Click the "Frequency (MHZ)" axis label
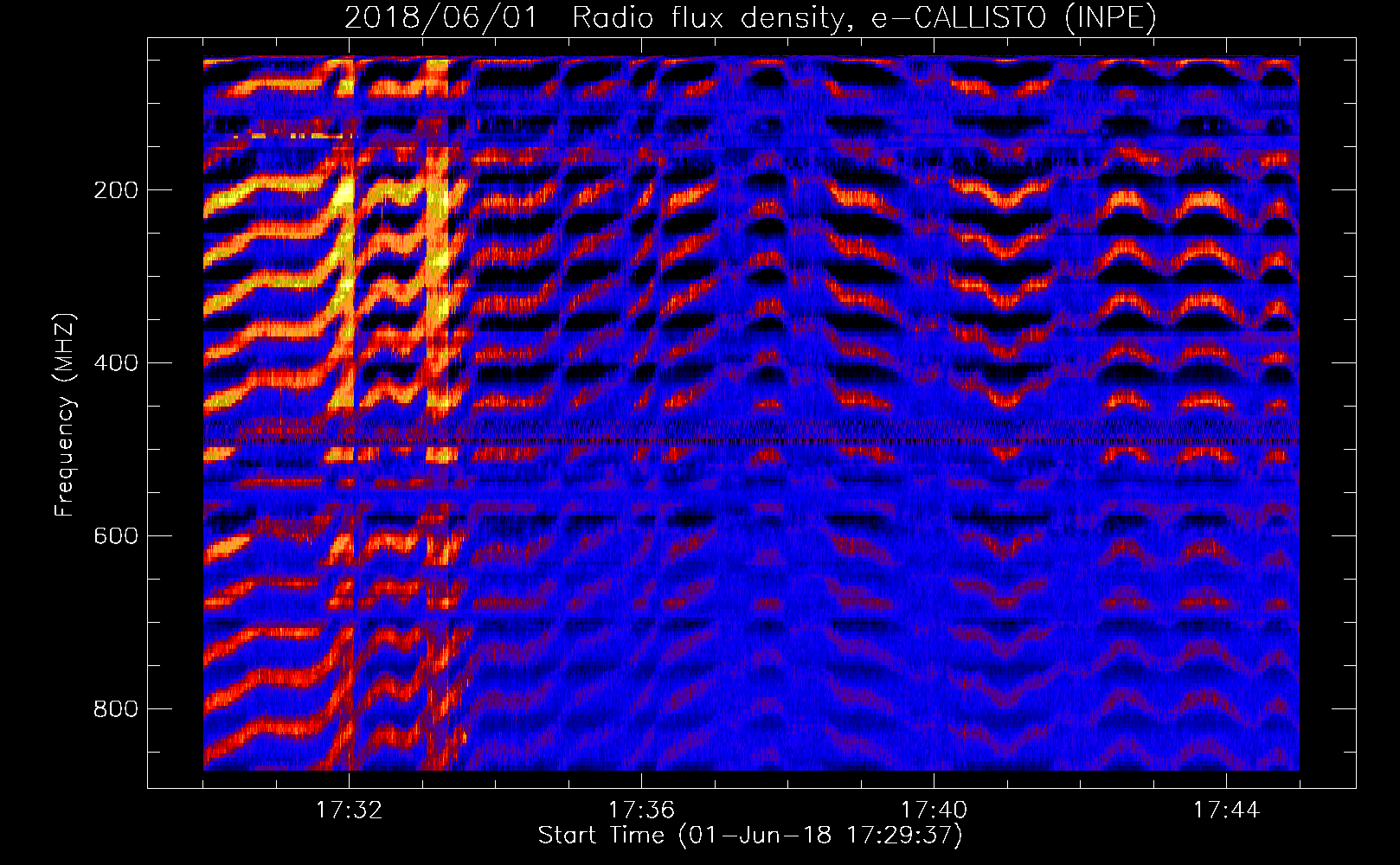This screenshot has width=1400, height=865. coord(65,415)
